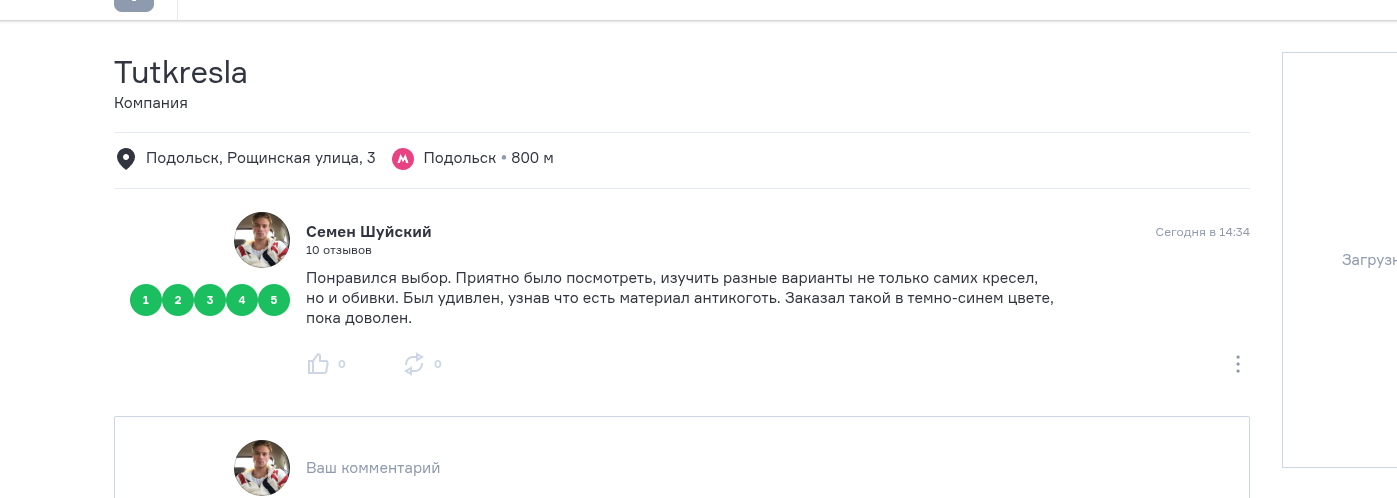Screen dimensions: 1397x498
Task: Open the address Подольск, Рощинская улица, 3
Action: coord(261,158)
